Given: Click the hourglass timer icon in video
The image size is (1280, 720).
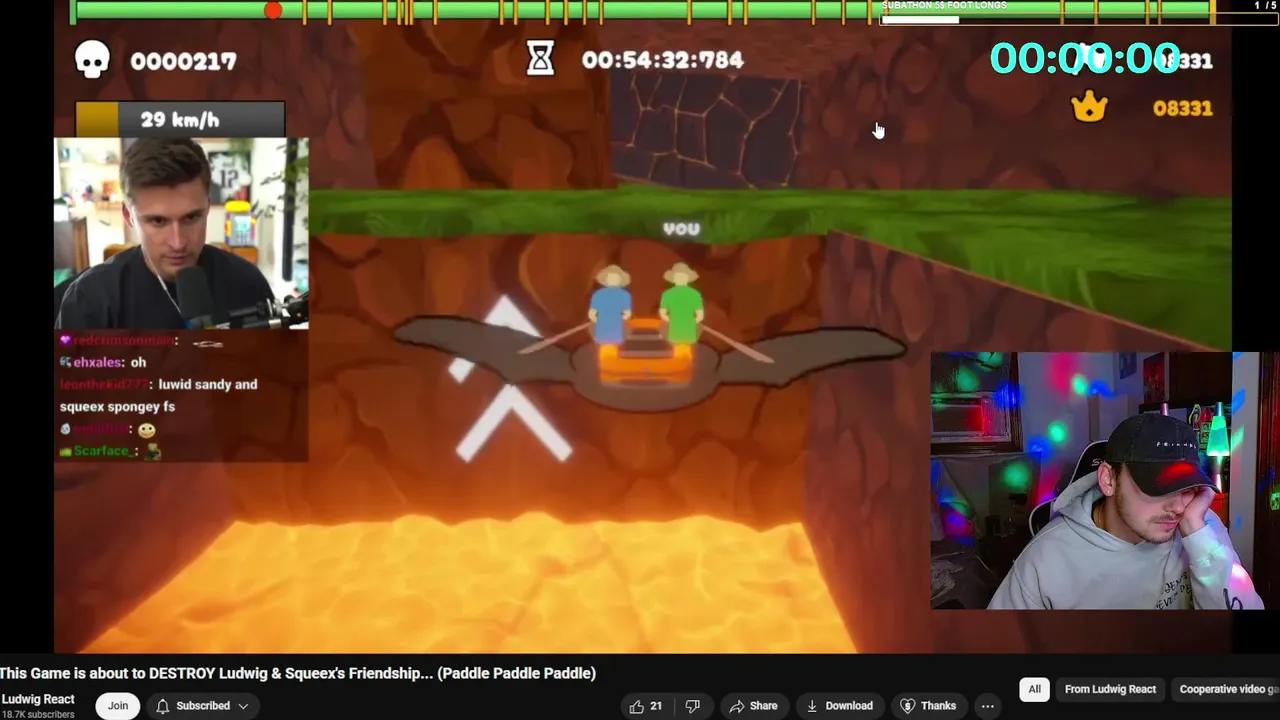Looking at the screenshot, I should click(x=540, y=59).
